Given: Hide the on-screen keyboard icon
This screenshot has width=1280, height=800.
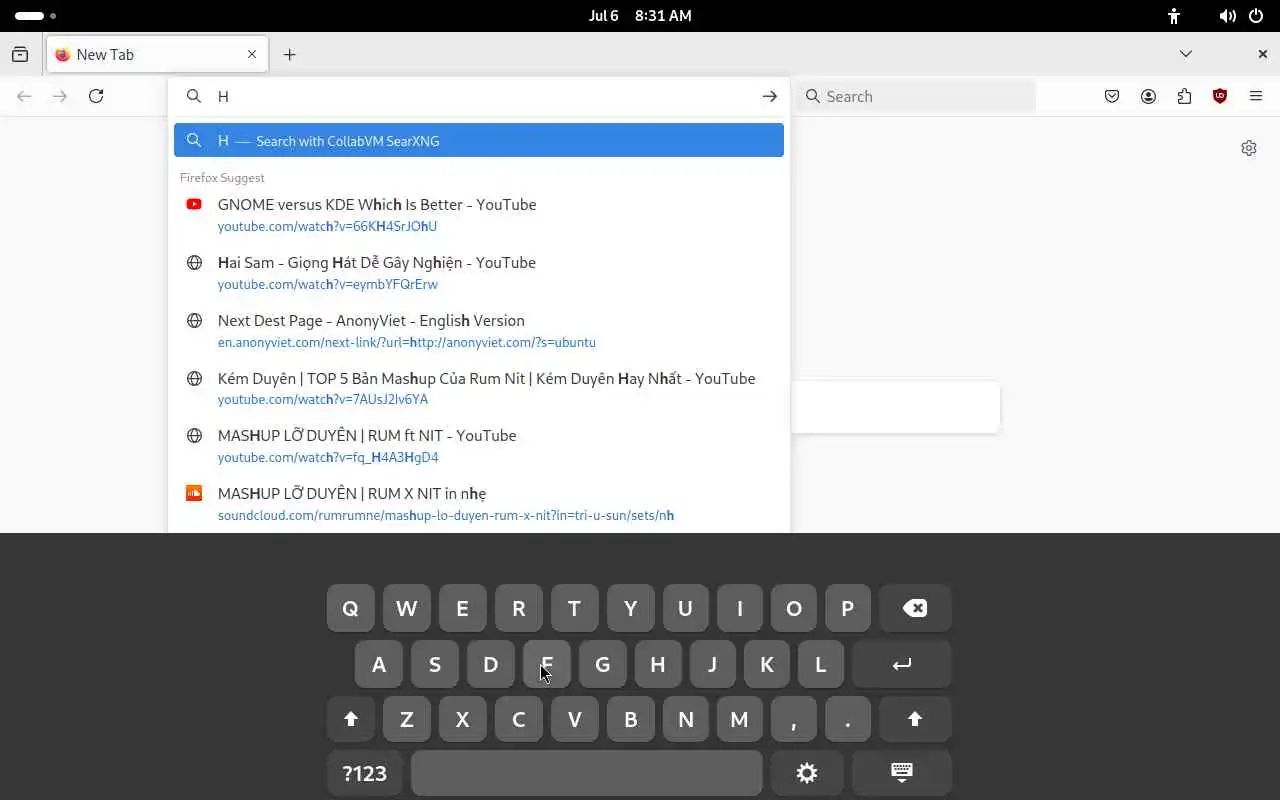Looking at the screenshot, I should 901,773.
